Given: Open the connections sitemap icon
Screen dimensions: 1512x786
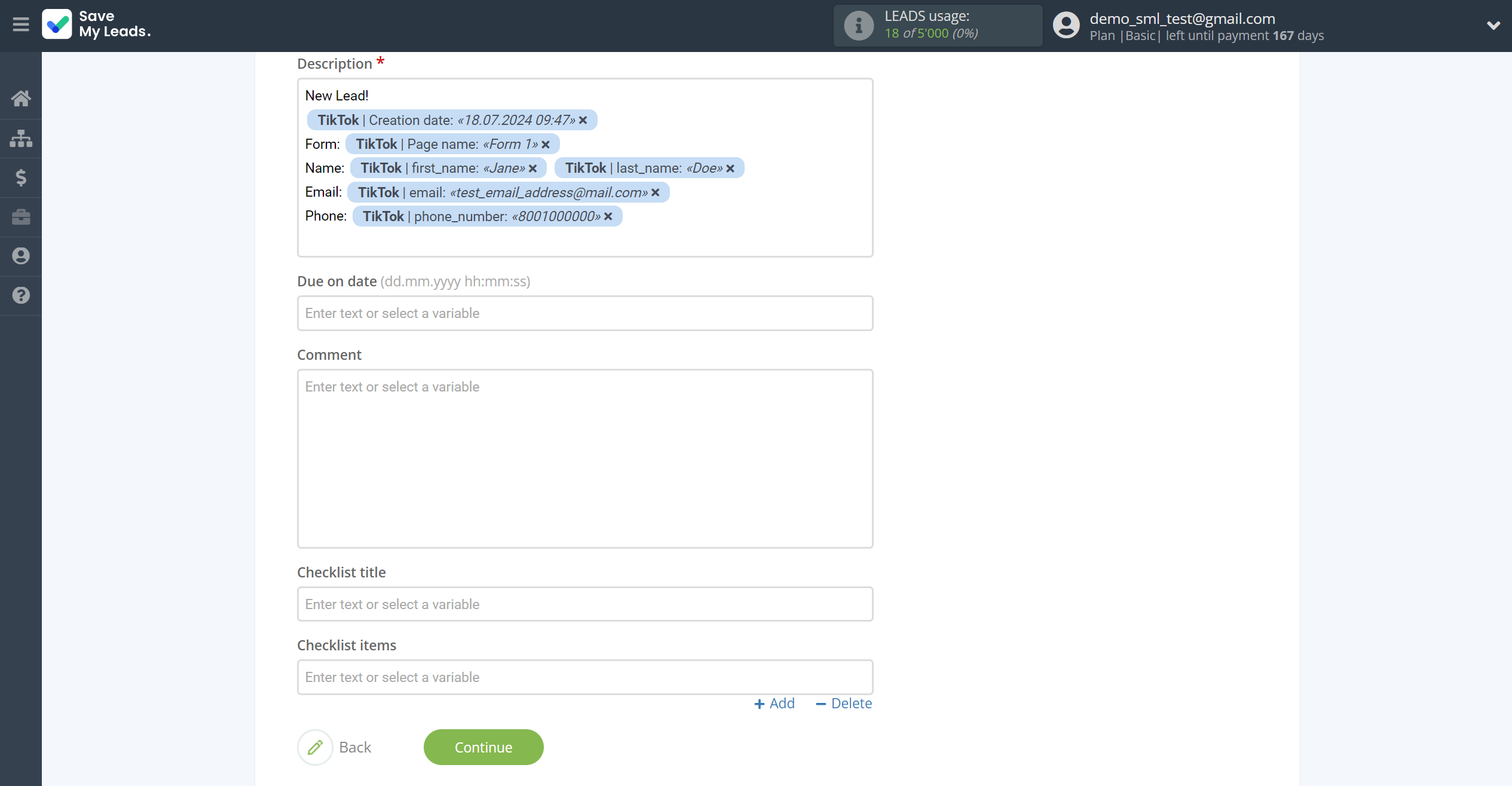Looking at the screenshot, I should point(21,138).
